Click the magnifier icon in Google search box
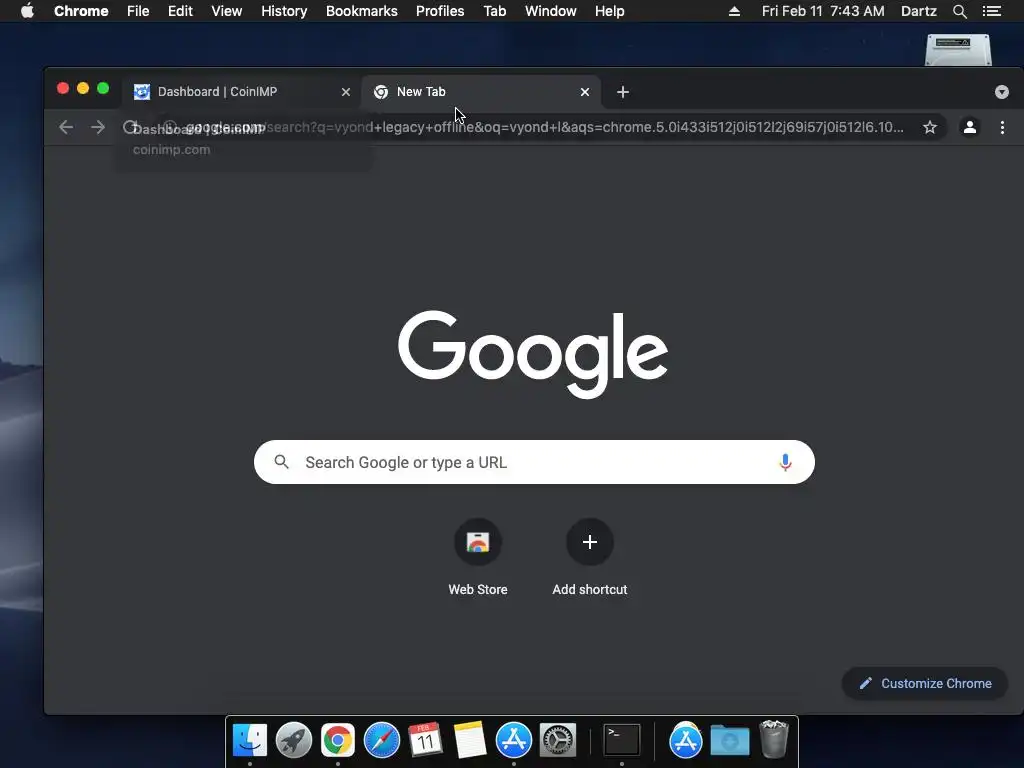The image size is (1024, 768). click(x=281, y=462)
